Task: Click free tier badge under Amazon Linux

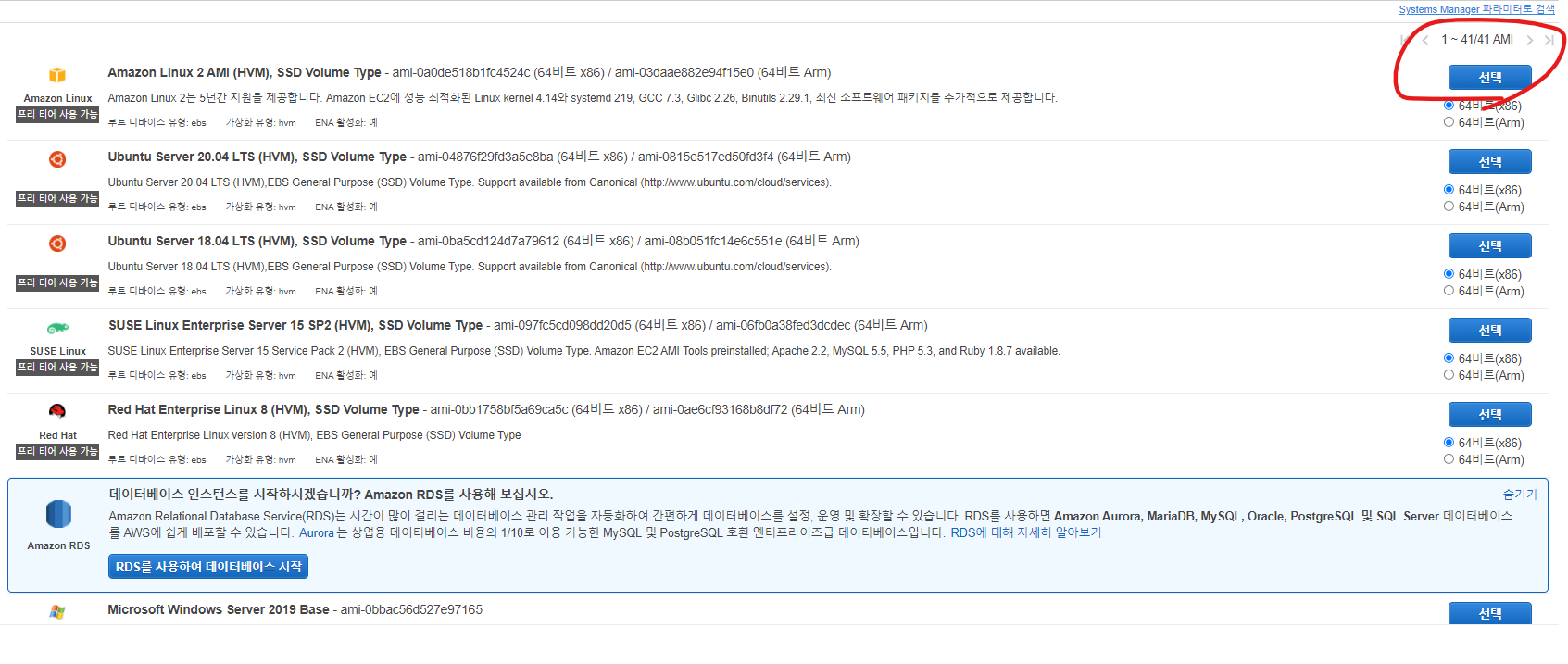Action: (x=57, y=114)
